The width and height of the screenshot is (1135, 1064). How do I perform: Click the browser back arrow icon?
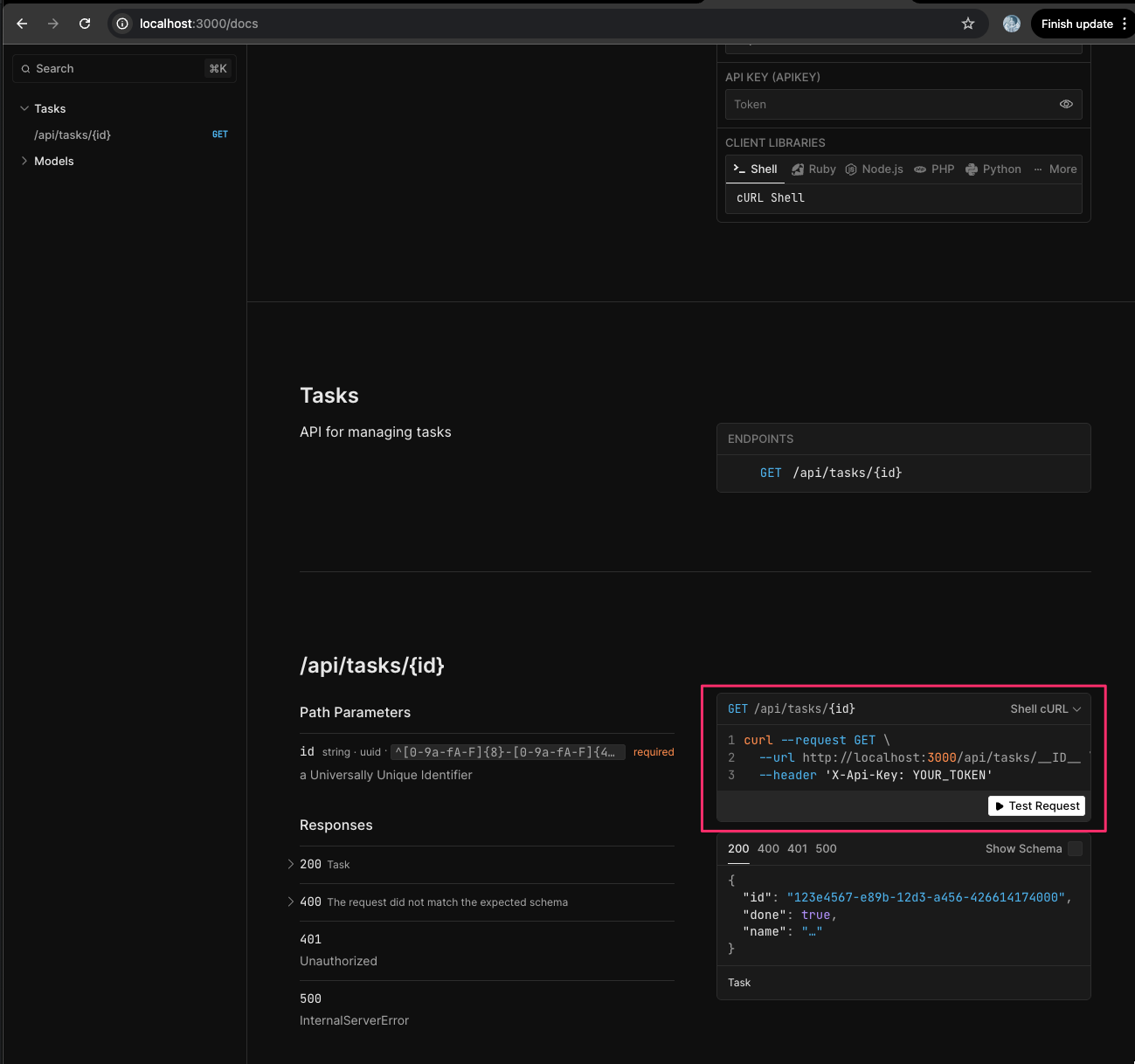23,24
